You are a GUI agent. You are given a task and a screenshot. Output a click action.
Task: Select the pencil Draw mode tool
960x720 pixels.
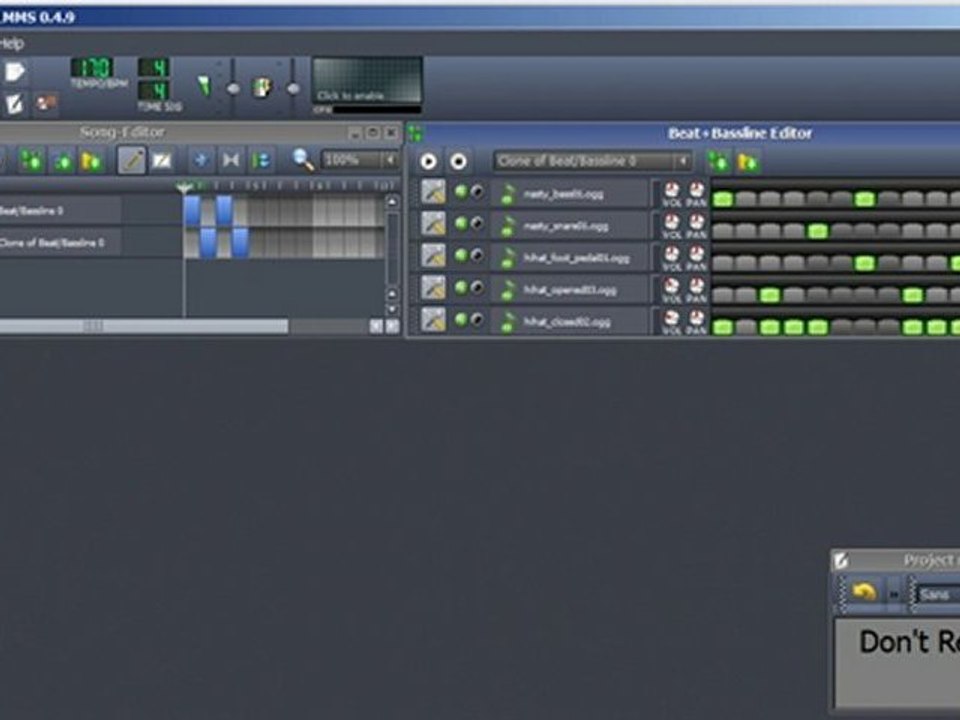pos(132,160)
